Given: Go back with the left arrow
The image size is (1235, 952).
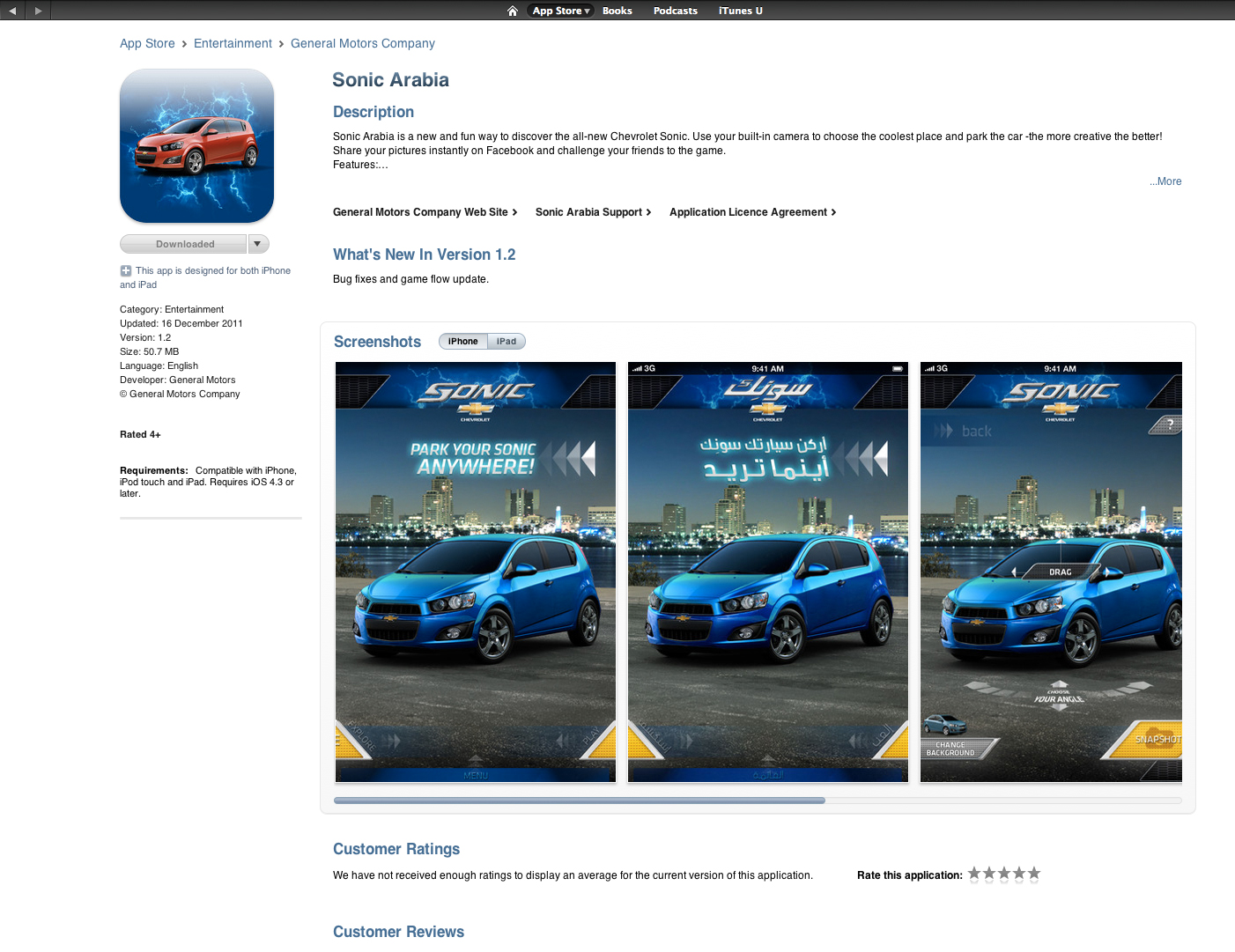Looking at the screenshot, I should (x=12, y=11).
